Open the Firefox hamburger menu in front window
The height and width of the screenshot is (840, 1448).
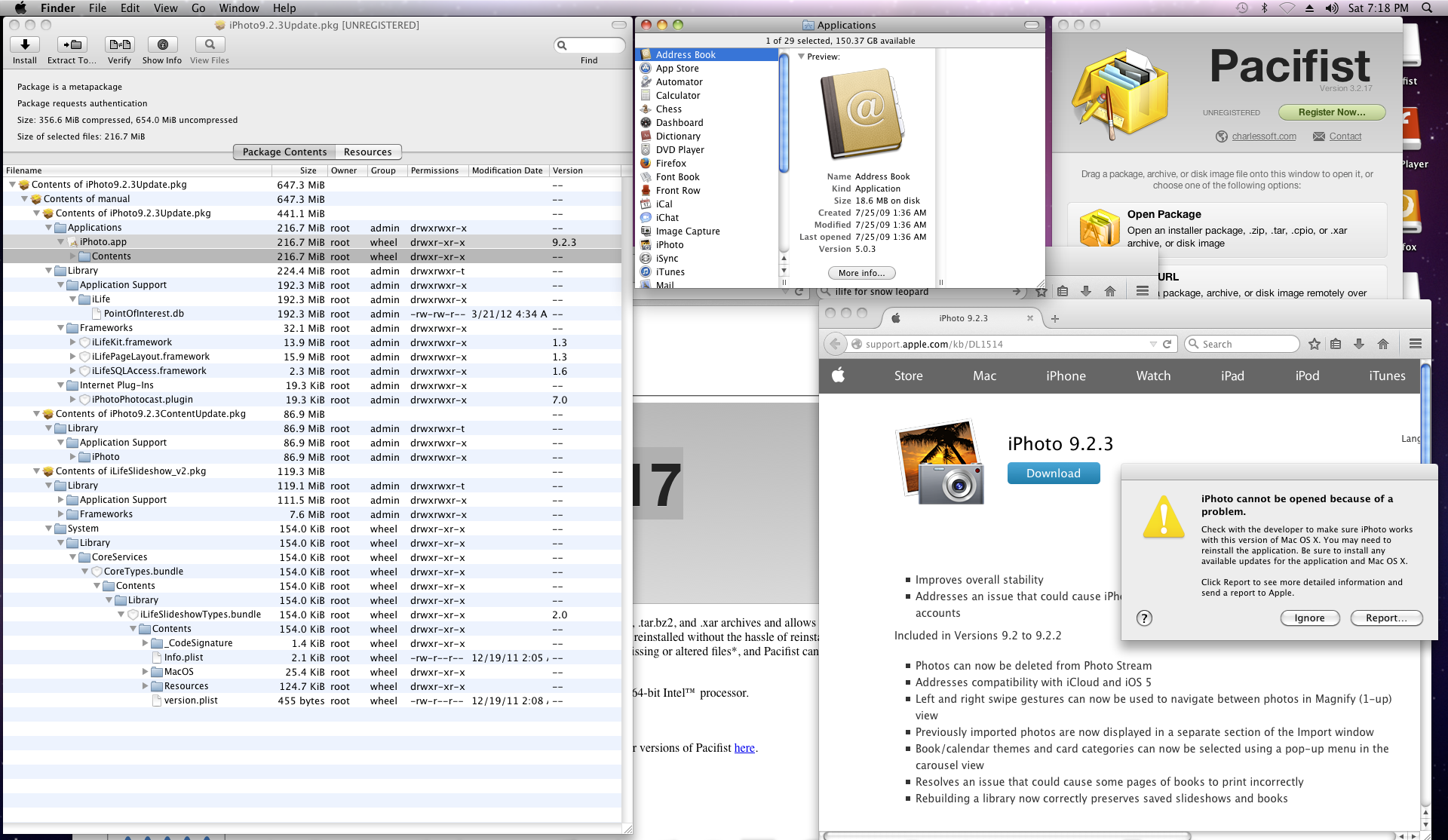coord(1415,344)
